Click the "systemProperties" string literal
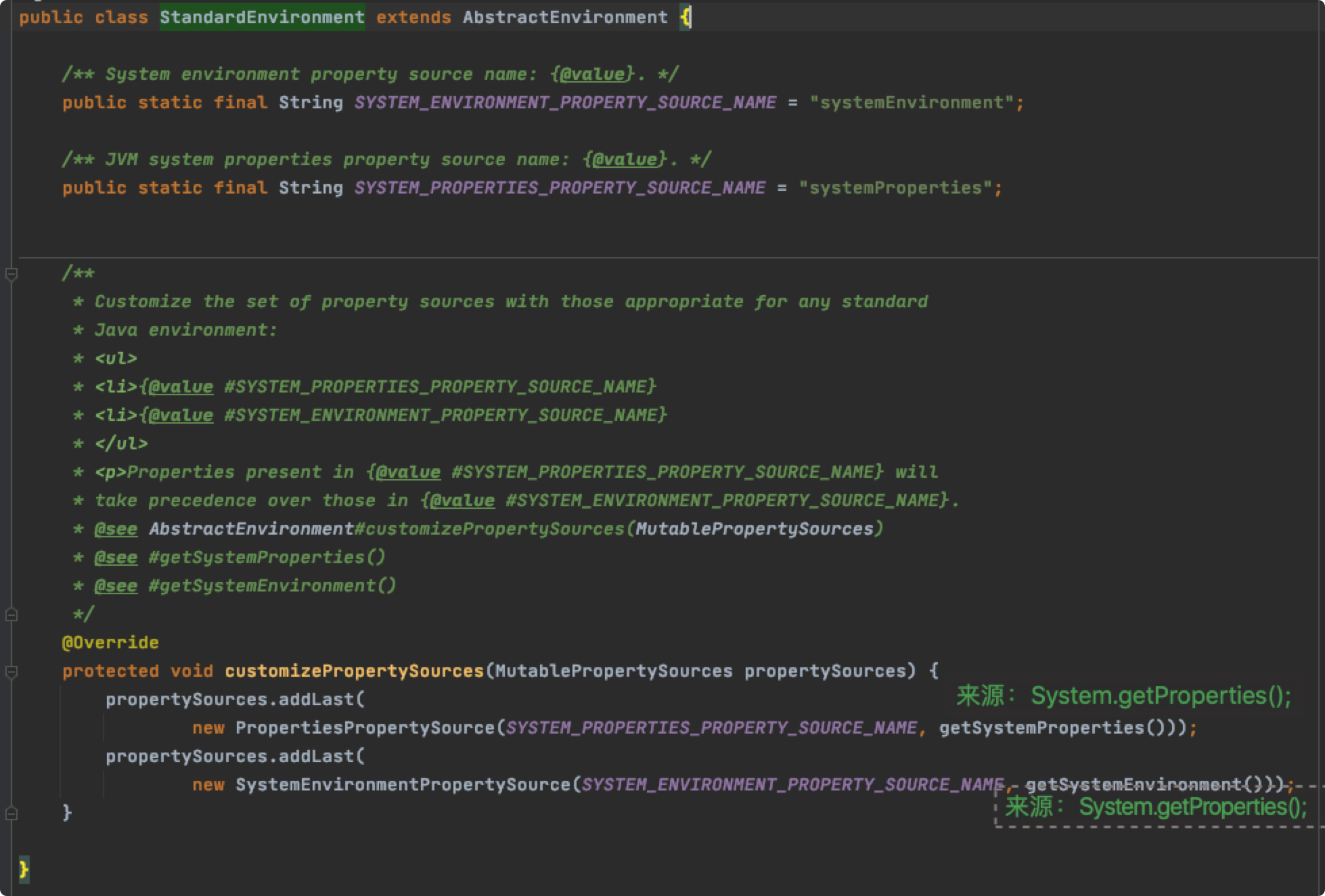1325x896 pixels. (x=895, y=187)
